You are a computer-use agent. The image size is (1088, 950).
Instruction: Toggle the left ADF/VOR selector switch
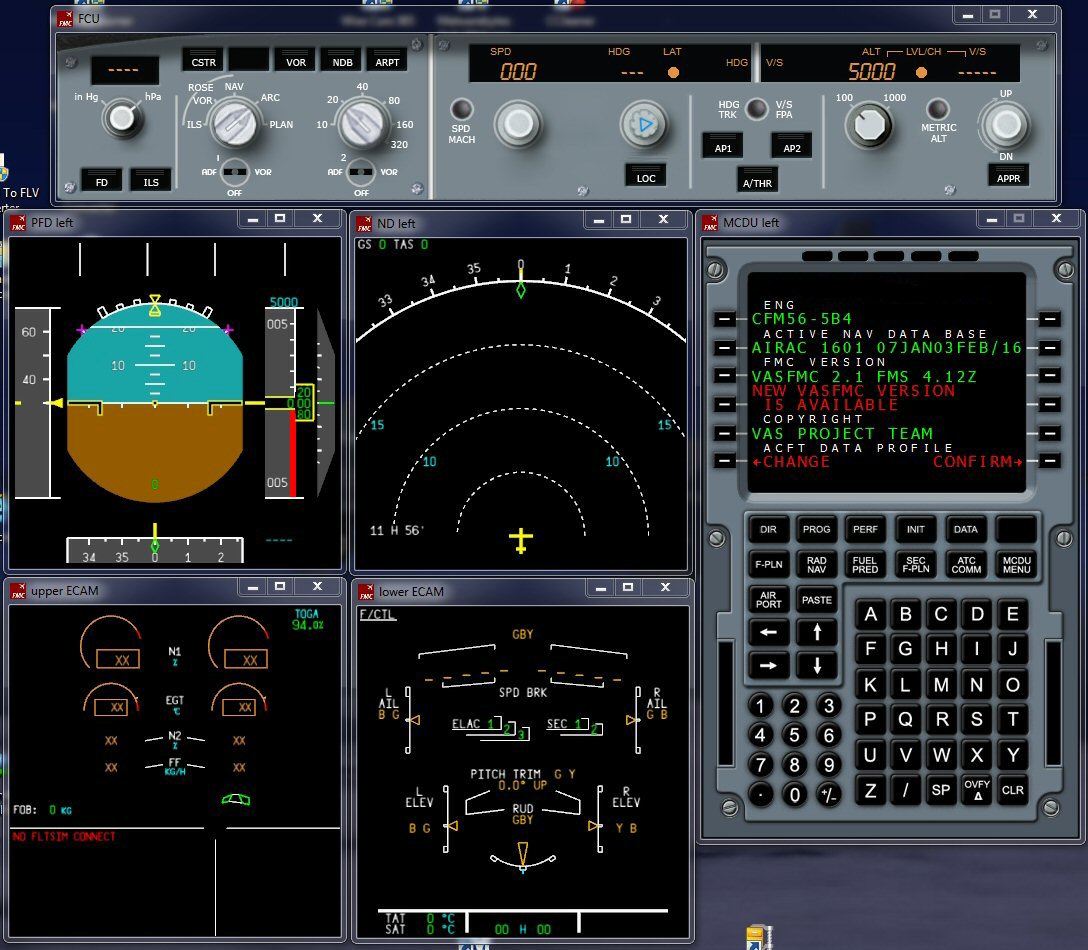coord(235,172)
